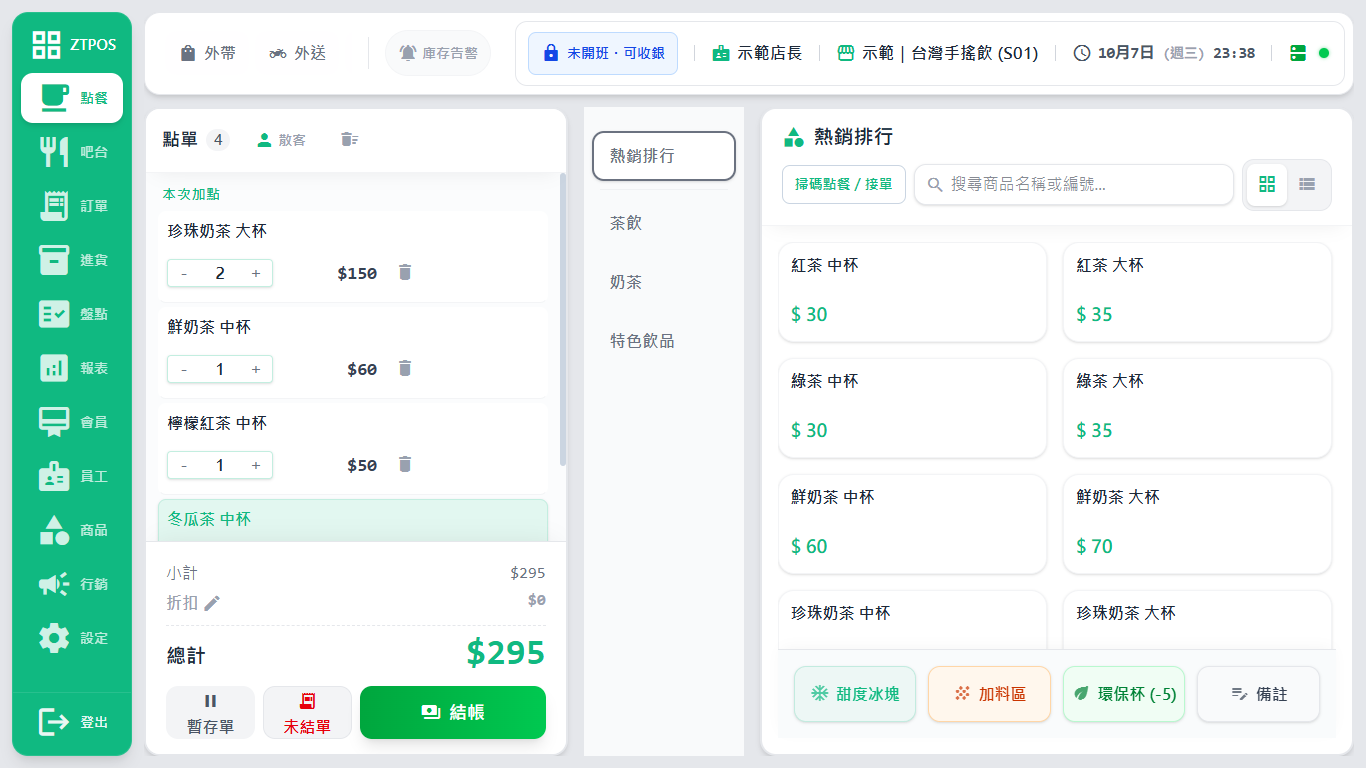Go to the 報表 reports page
Viewport: 1366px width, 768px height.
point(72,368)
